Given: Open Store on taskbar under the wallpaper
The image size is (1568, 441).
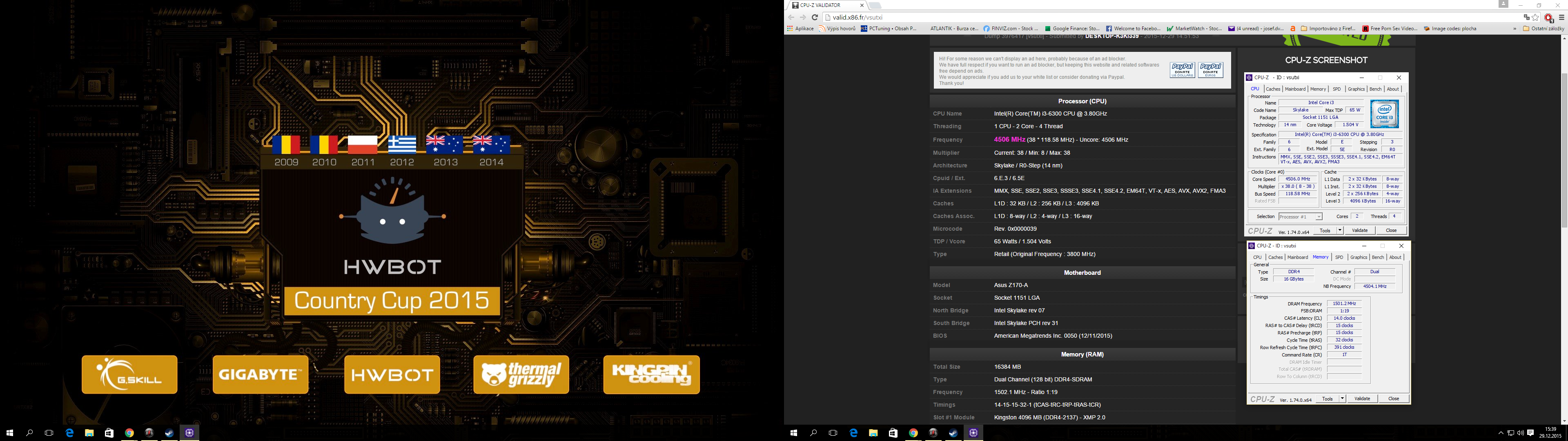Looking at the screenshot, I should 109,433.
